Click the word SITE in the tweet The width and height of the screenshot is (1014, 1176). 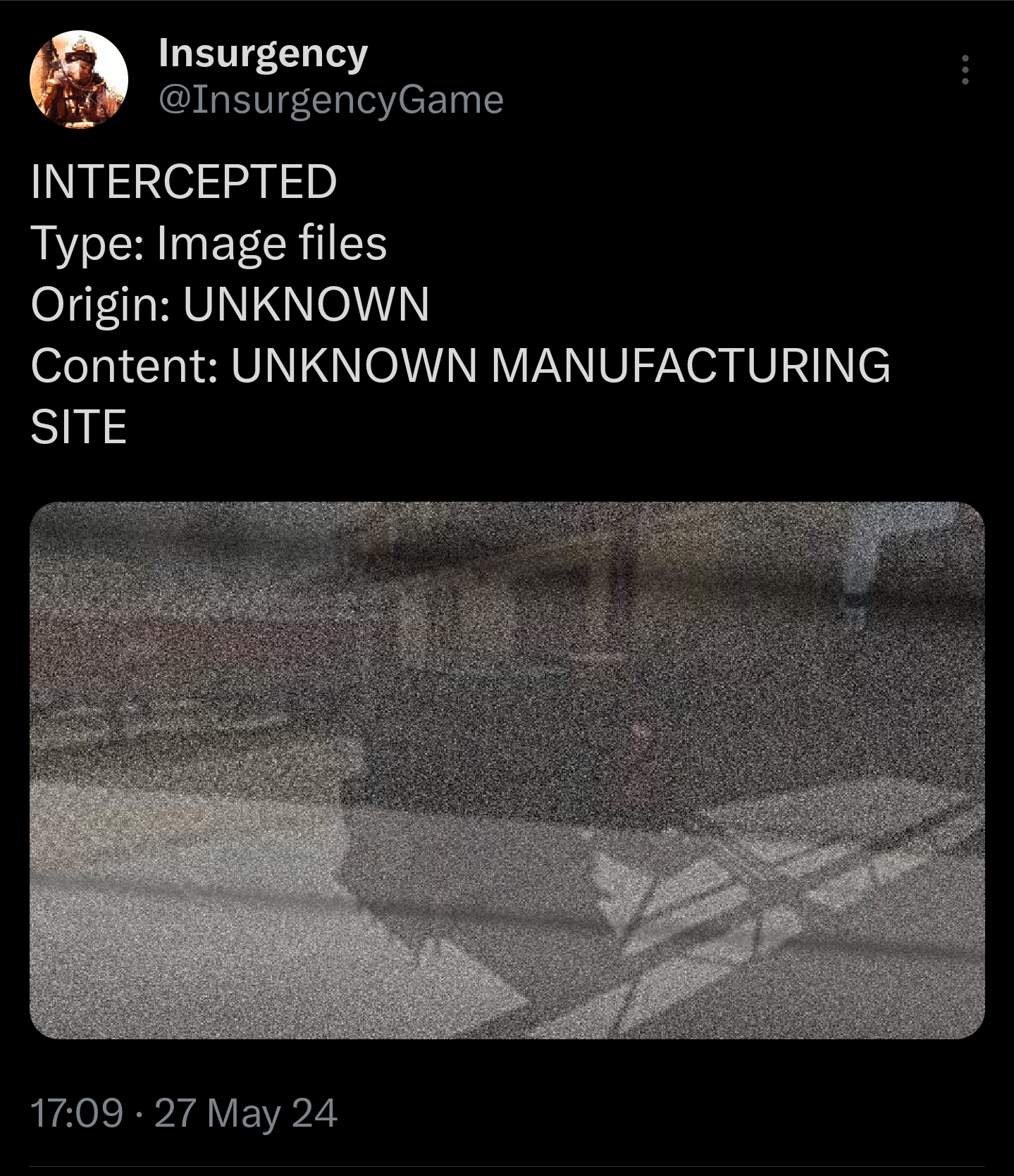78,427
